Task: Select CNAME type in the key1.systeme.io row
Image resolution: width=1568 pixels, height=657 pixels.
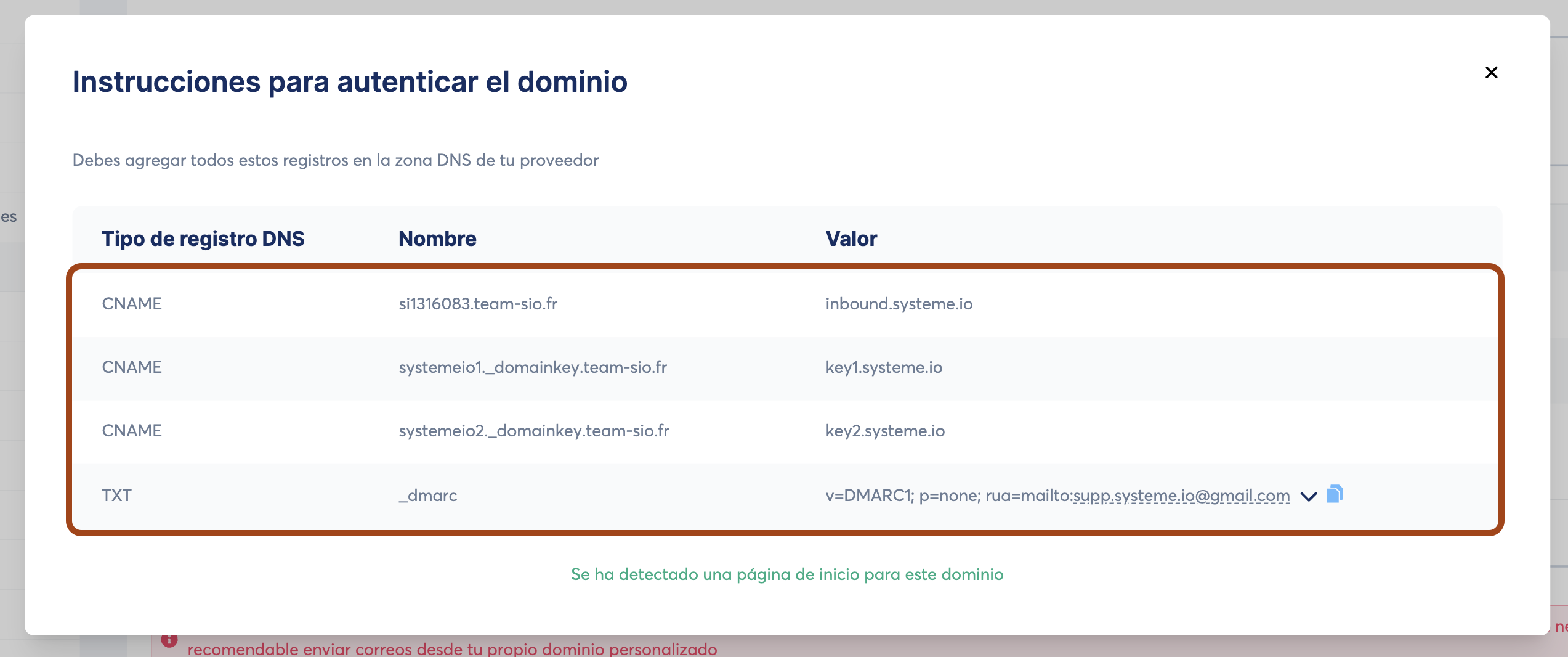Action: (x=132, y=367)
